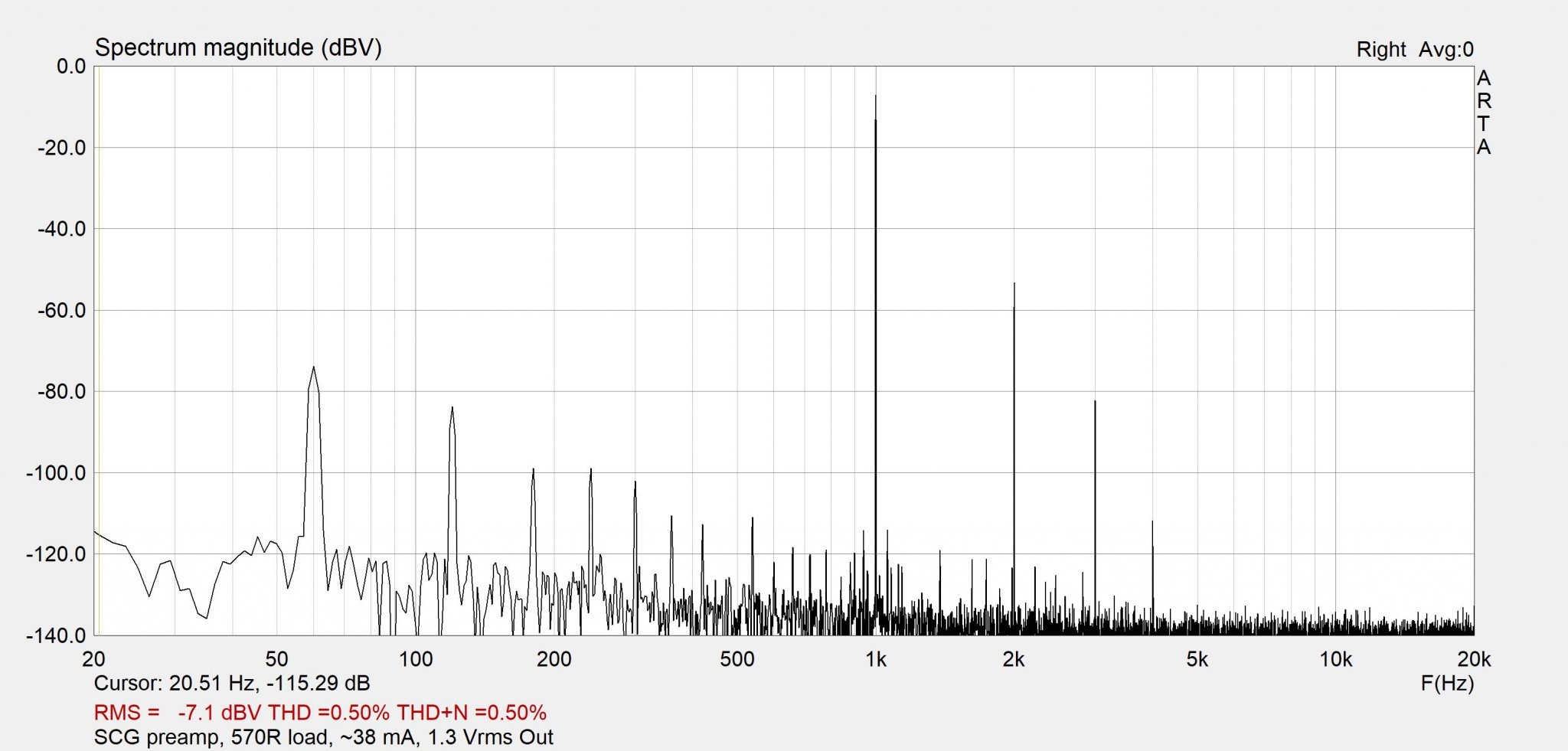This screenshot has height=751, width=1568.
Task: Click the '-40.0' y-axis label
Action: [62, 229]
